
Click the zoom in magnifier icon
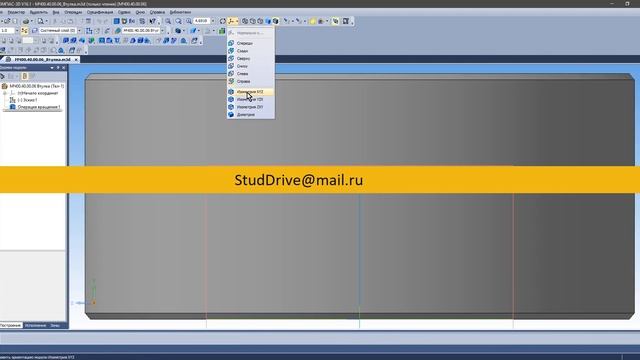(168, 21)
